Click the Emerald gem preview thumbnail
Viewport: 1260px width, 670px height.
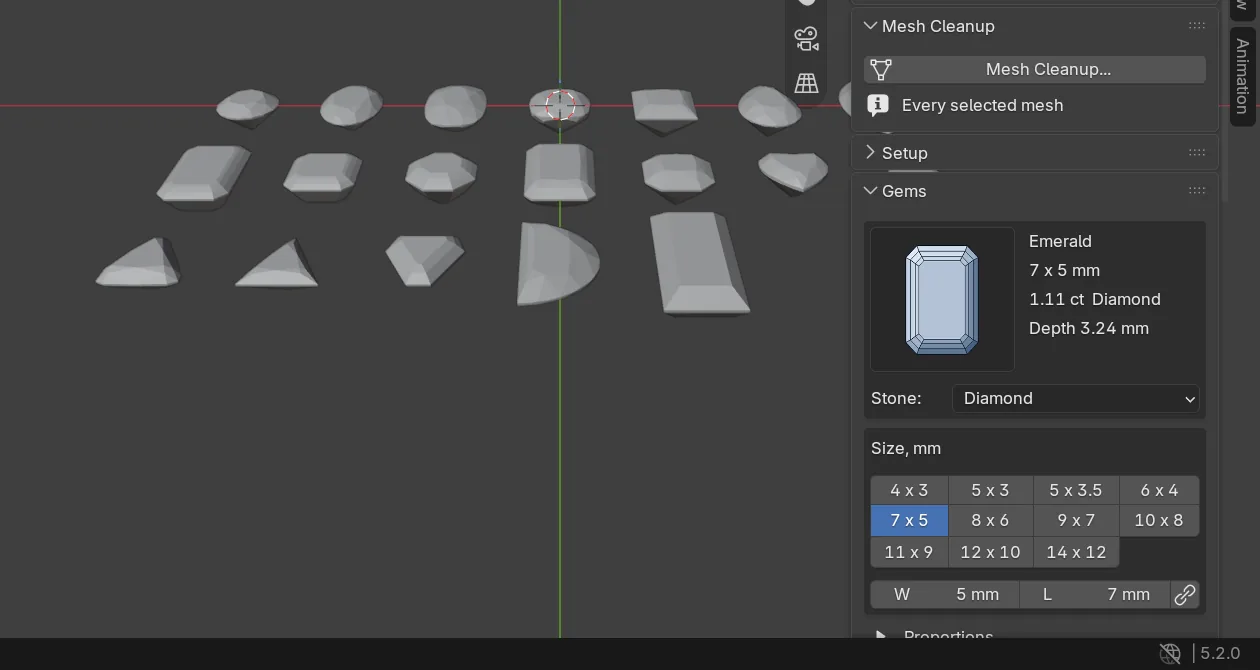[x=942, y=299]
